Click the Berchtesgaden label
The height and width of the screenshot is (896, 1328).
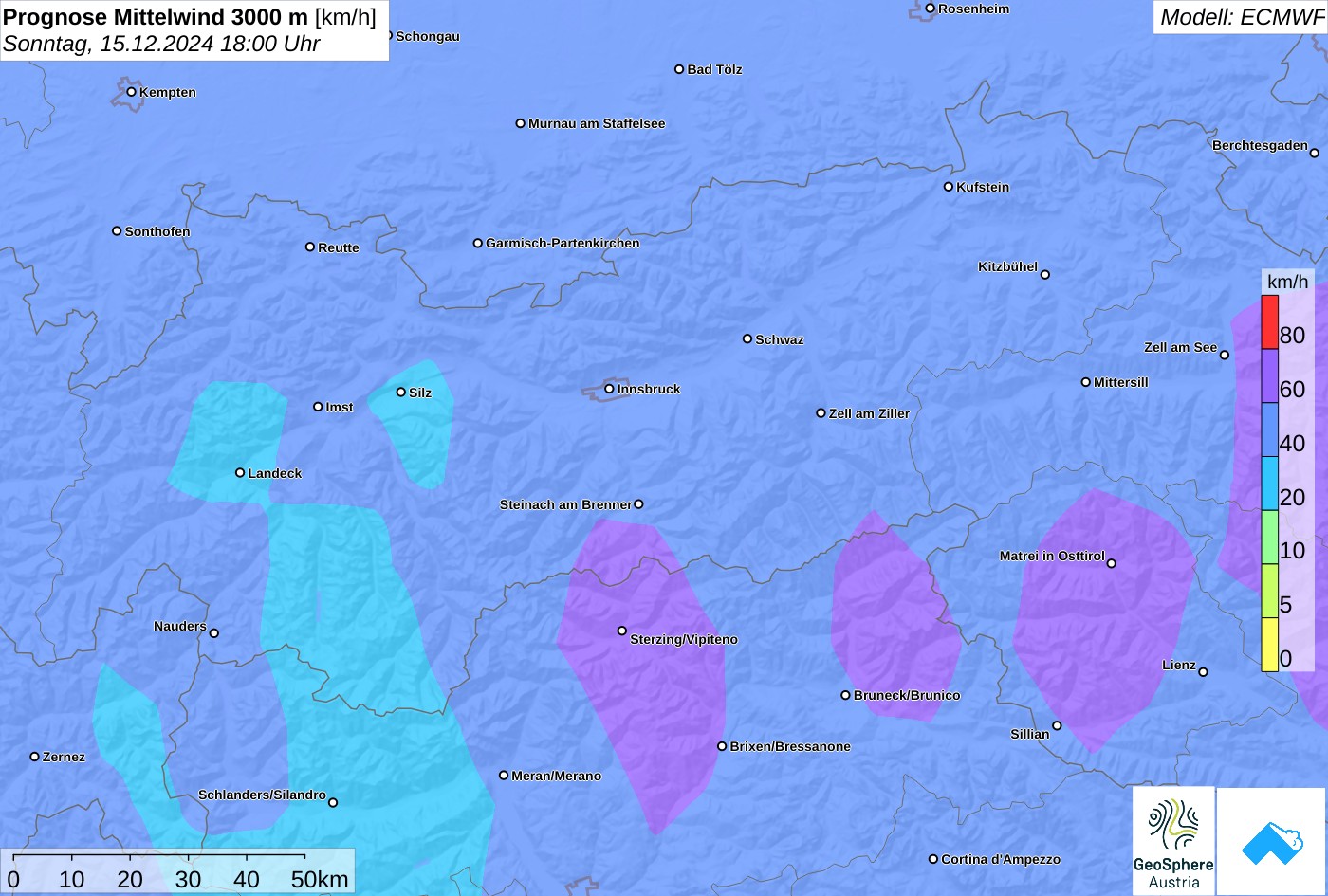click(1260, 145)
